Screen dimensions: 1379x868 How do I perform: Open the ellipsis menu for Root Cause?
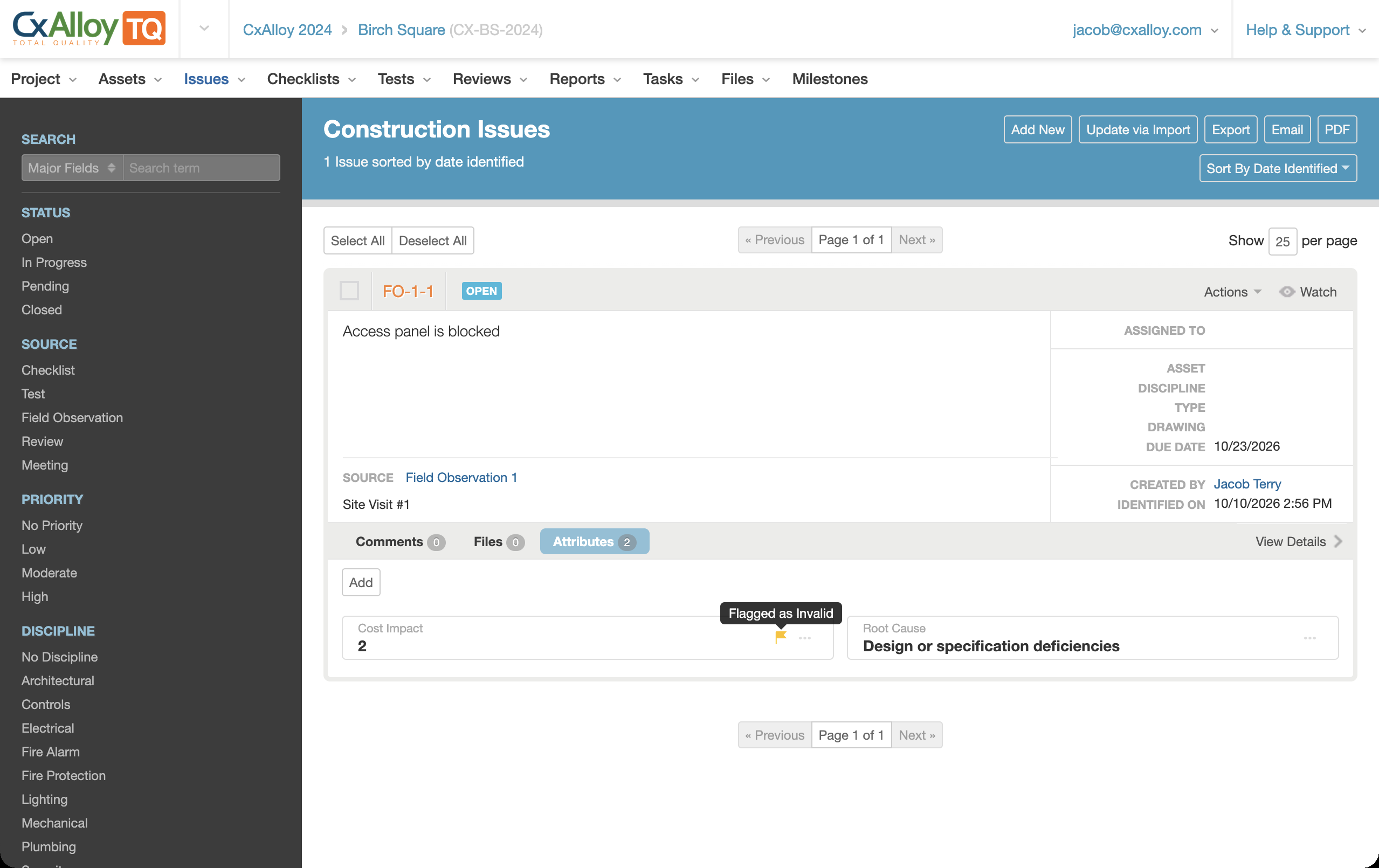[x=1309, y=638]
